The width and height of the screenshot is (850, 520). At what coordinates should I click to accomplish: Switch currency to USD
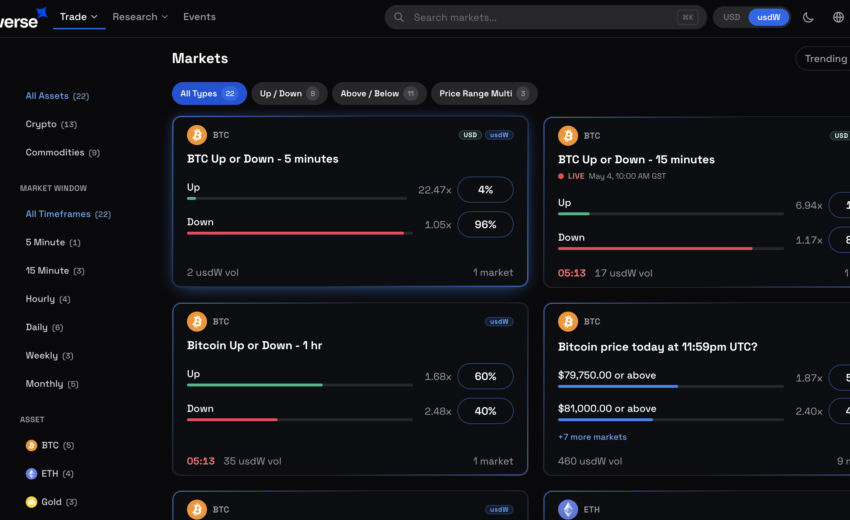click(731, 17)
